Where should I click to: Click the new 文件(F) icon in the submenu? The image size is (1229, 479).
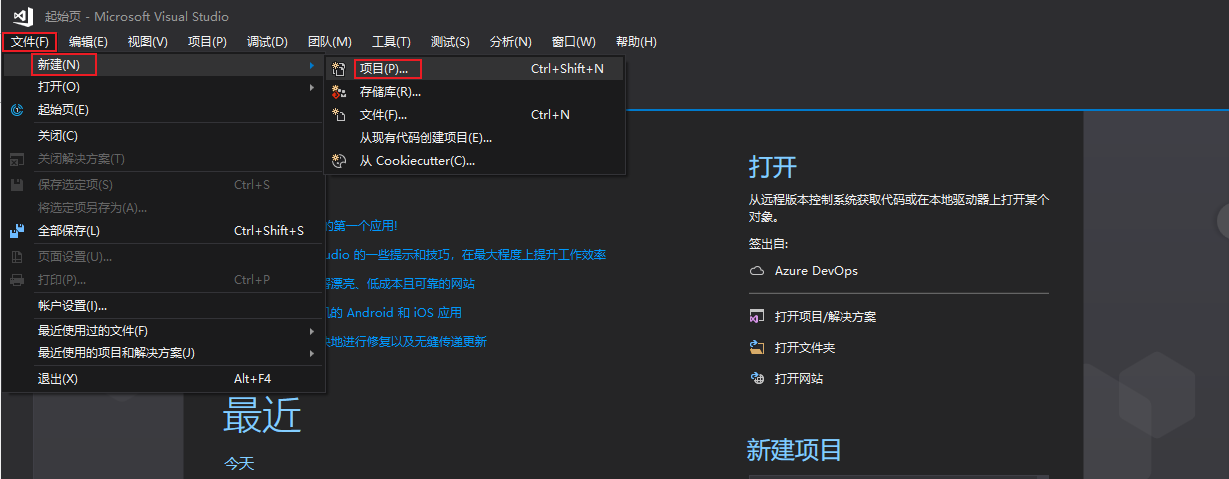[x=339, y=115]
